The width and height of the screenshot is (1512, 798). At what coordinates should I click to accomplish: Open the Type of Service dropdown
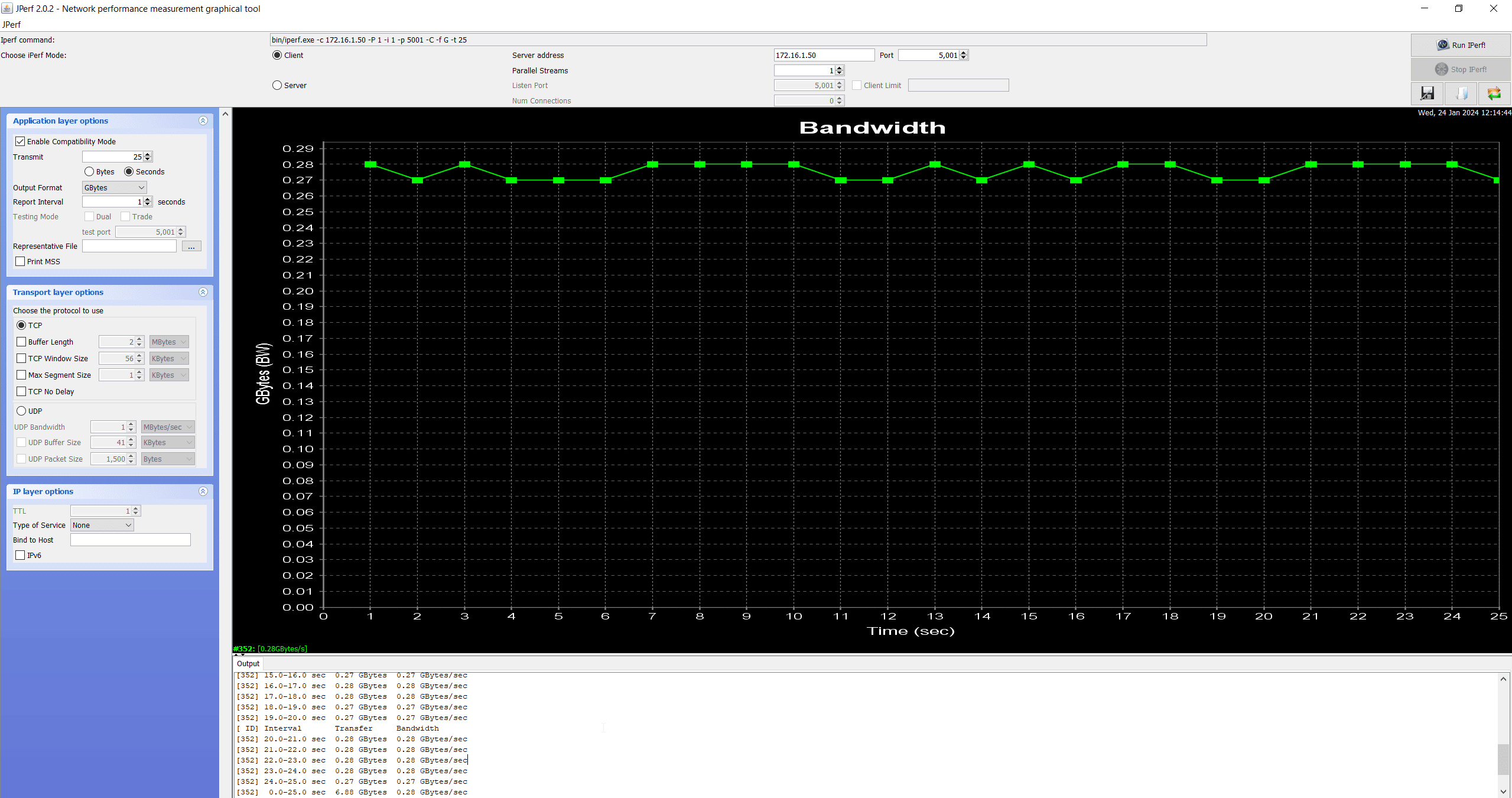(x=102, y=525)
